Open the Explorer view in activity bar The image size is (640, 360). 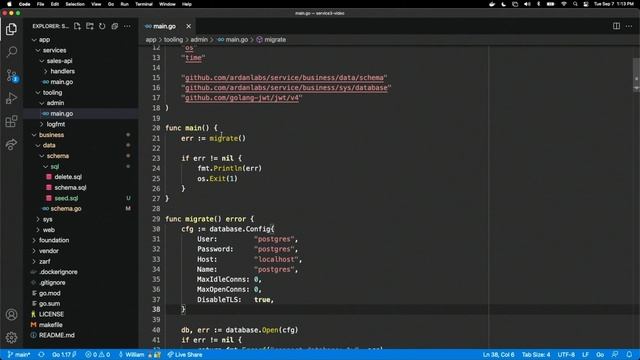point(11,29)
